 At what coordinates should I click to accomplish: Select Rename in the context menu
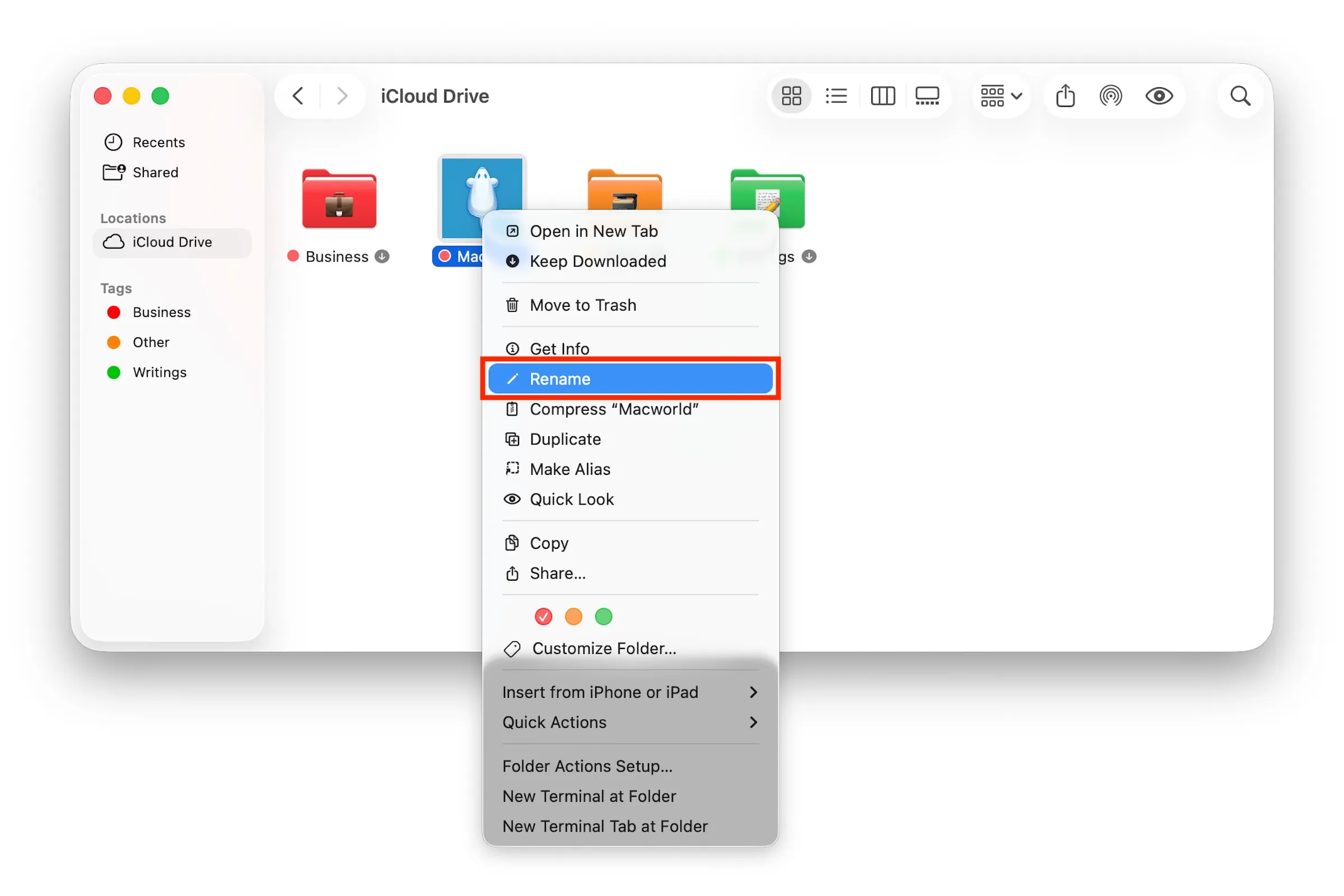click(x=631, y=379)
